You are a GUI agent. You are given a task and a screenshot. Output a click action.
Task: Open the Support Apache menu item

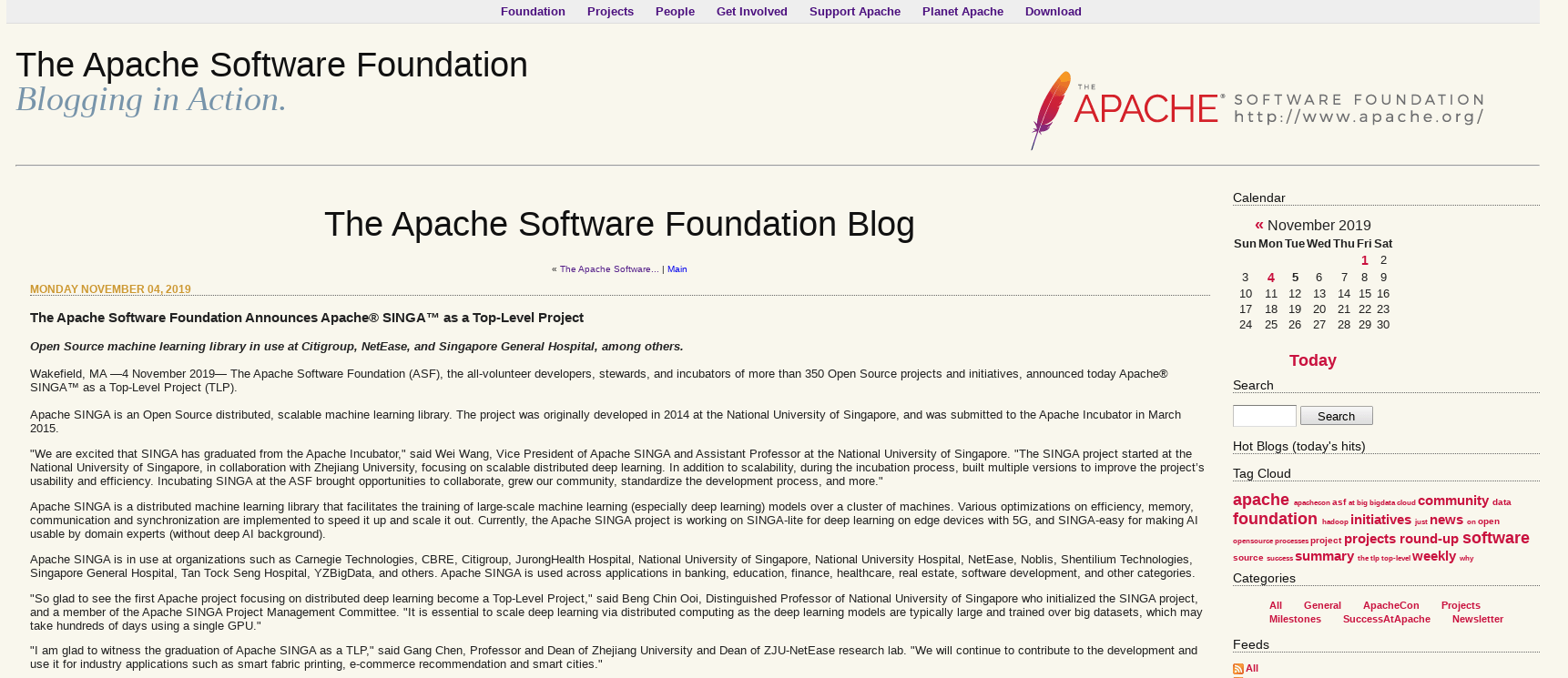(855, 11)
